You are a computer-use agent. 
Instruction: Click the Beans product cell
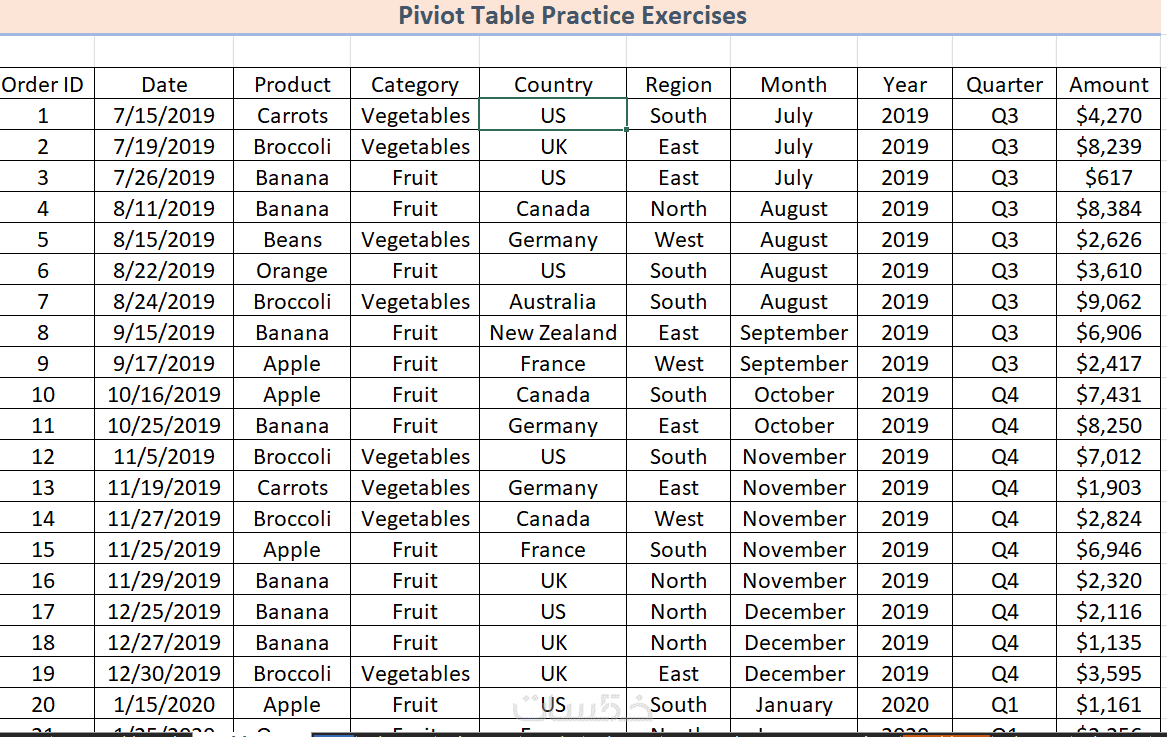pyautogui.click(x=292, y=240)
